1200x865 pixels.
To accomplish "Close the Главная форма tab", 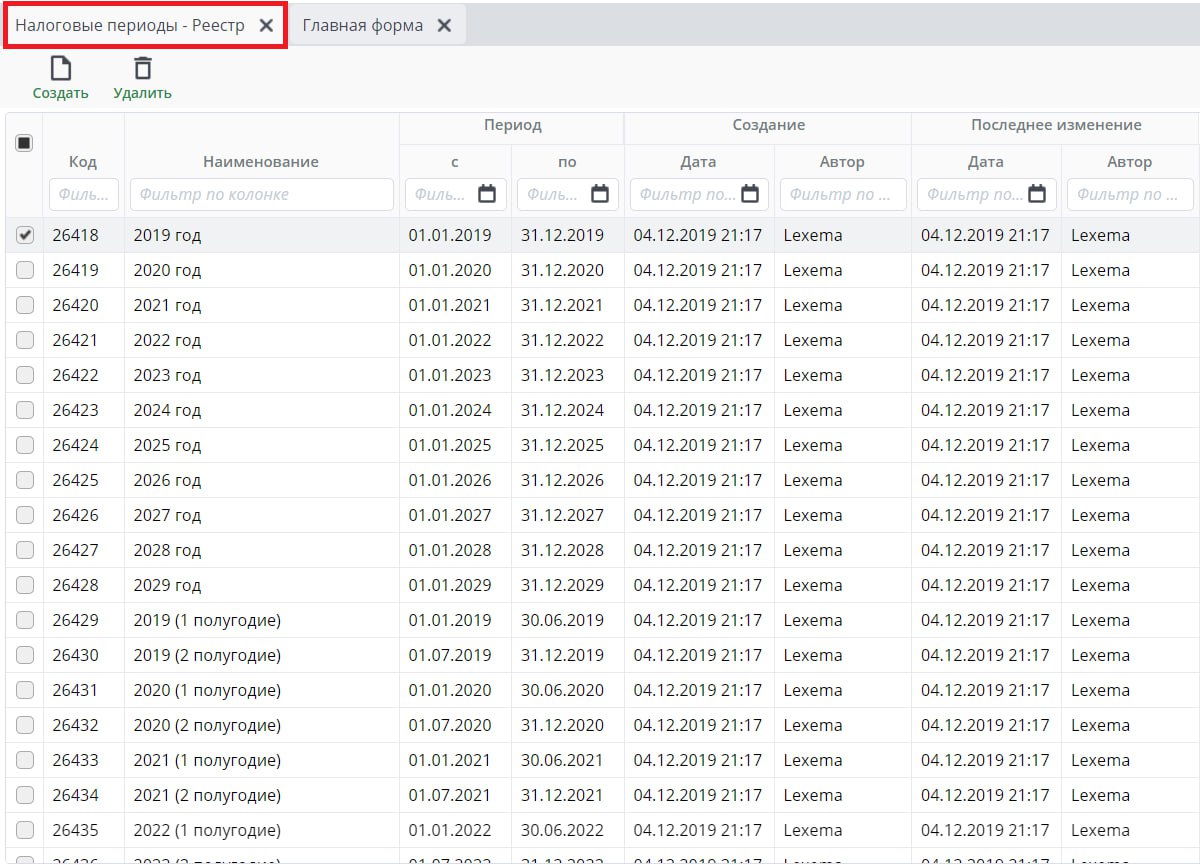I will pos(445,26).
